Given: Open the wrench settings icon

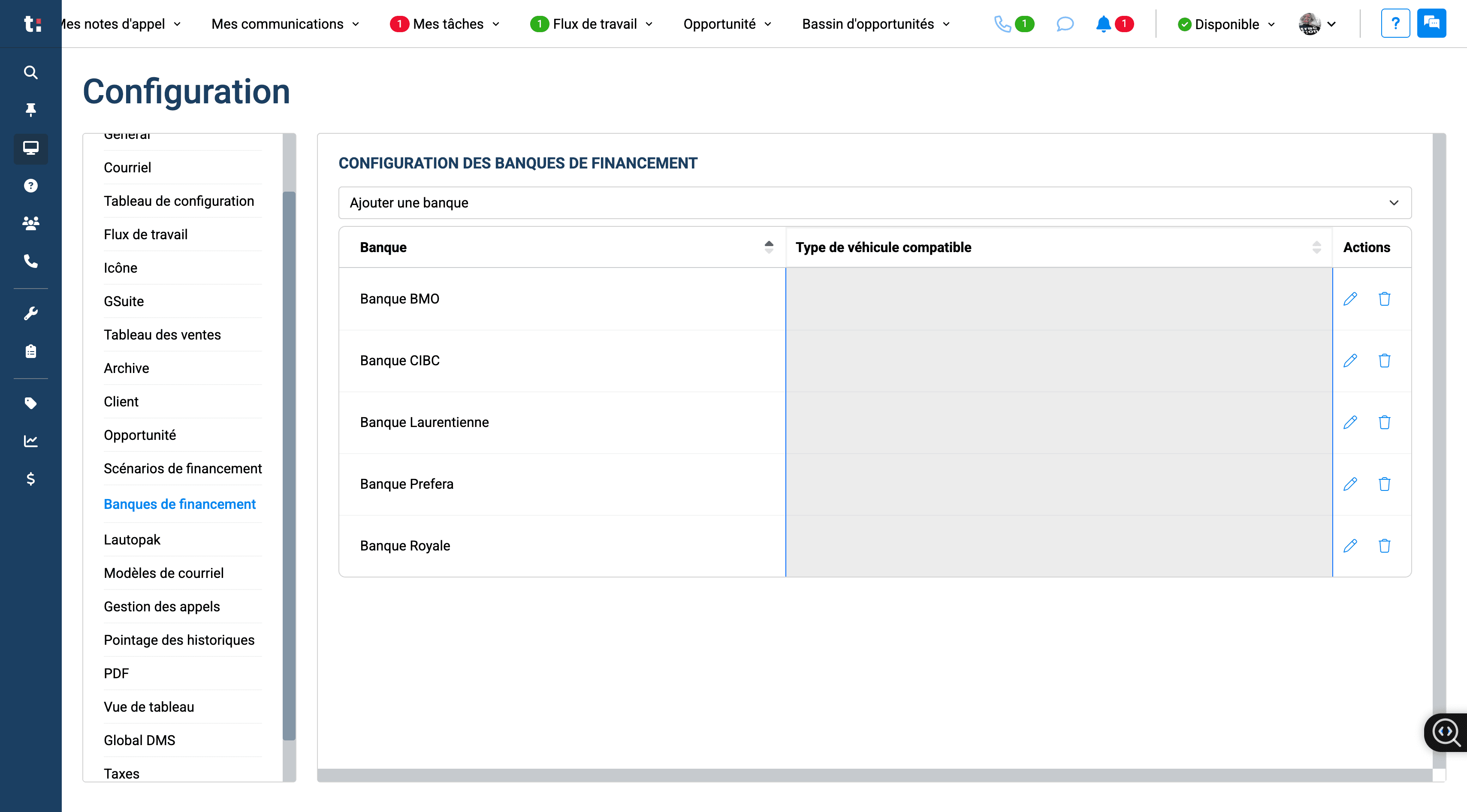Looking at the screenshot, I should [x=31, y=313].
